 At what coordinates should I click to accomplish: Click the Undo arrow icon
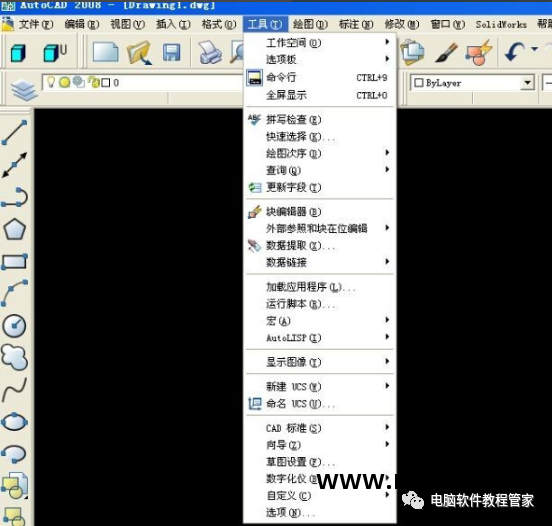(x=514, y=52)
